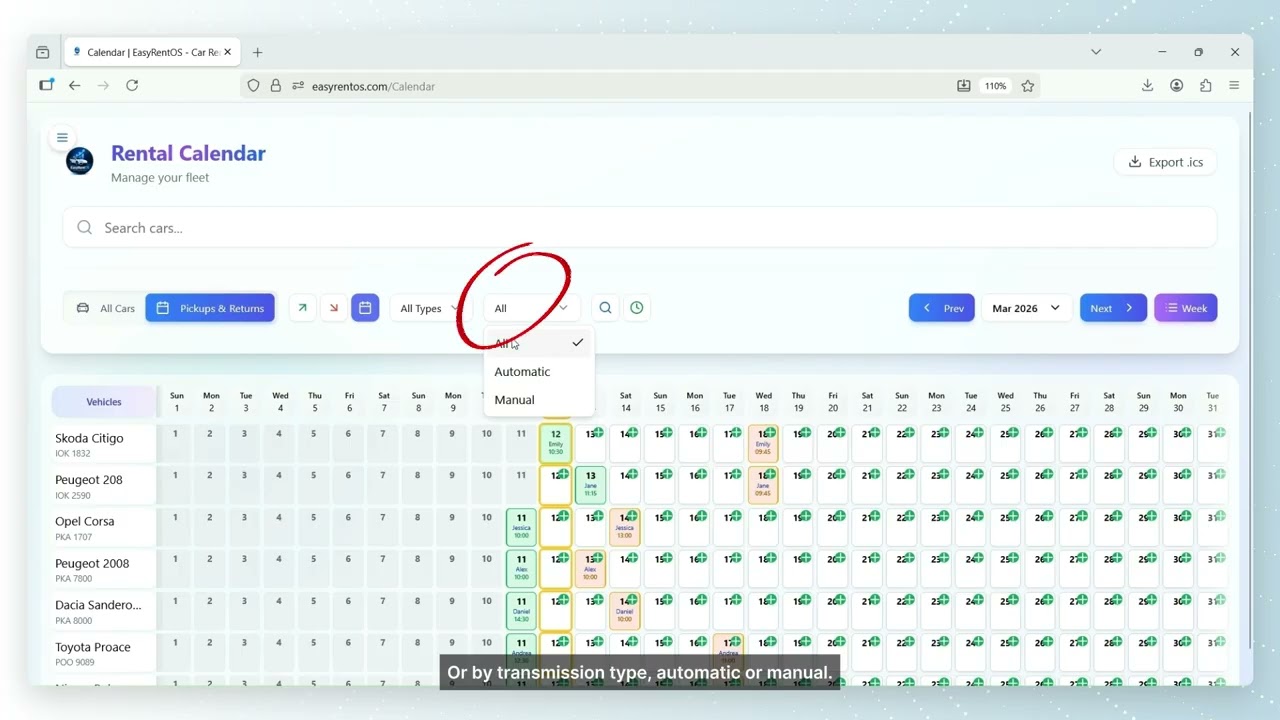Select the All transmission option

(x=539, y=343)
